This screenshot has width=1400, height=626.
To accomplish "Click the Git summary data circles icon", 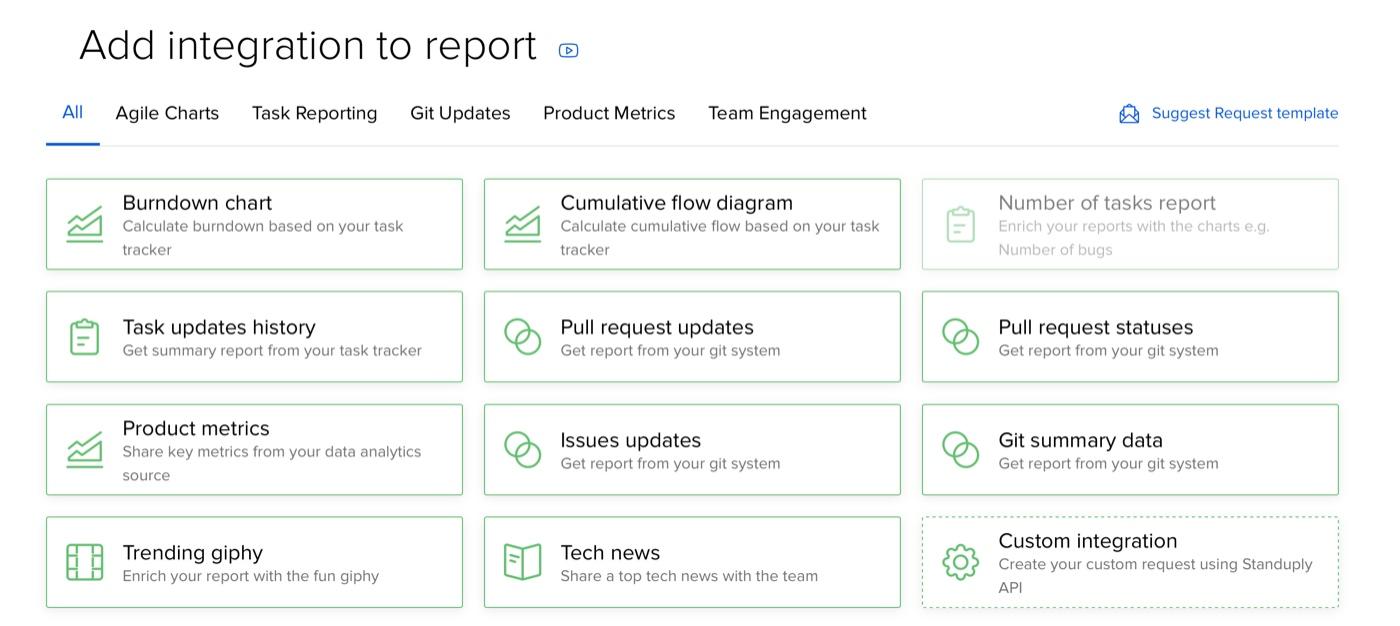I will 961,450.
